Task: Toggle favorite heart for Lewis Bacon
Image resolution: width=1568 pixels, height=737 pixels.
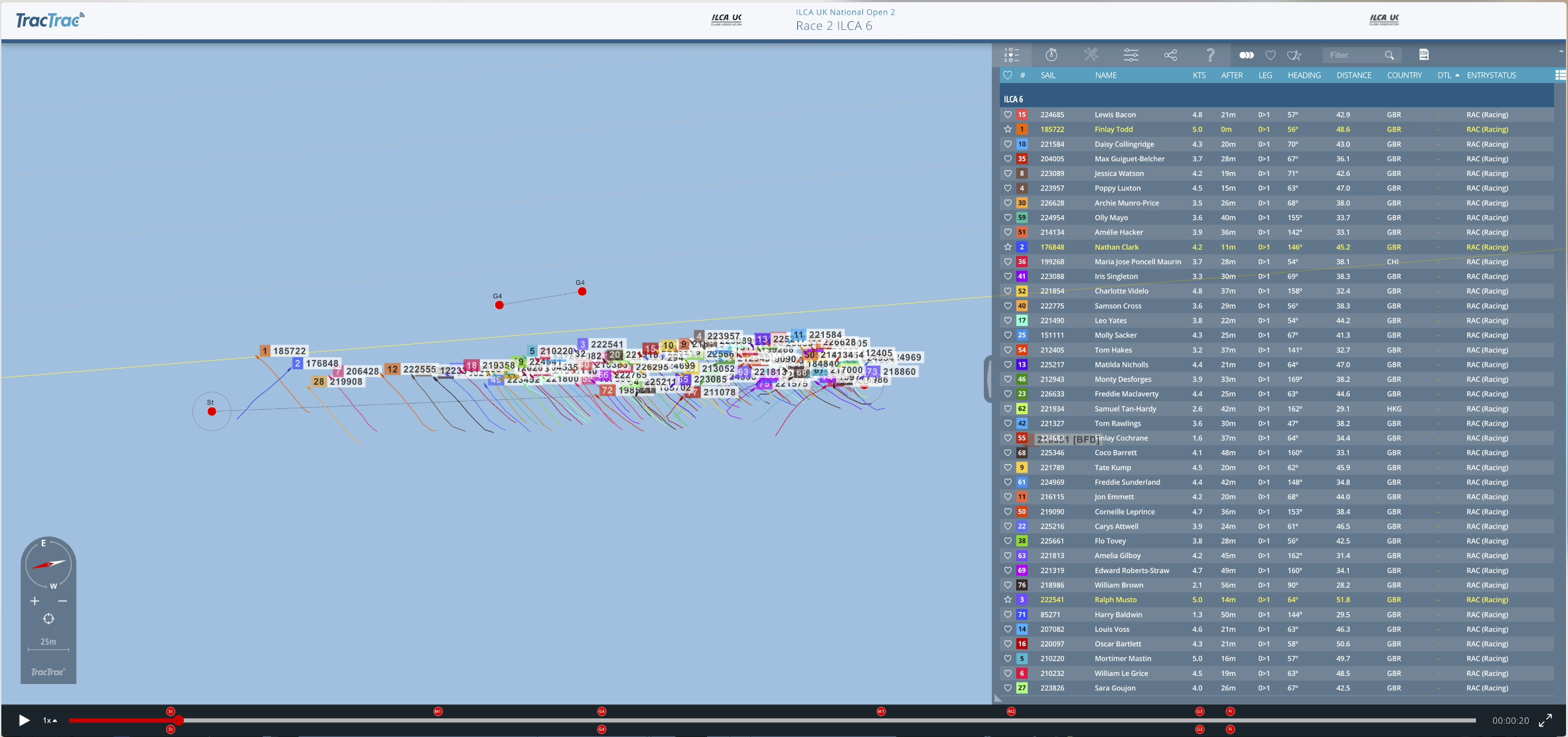Action: pos(1008,115)
